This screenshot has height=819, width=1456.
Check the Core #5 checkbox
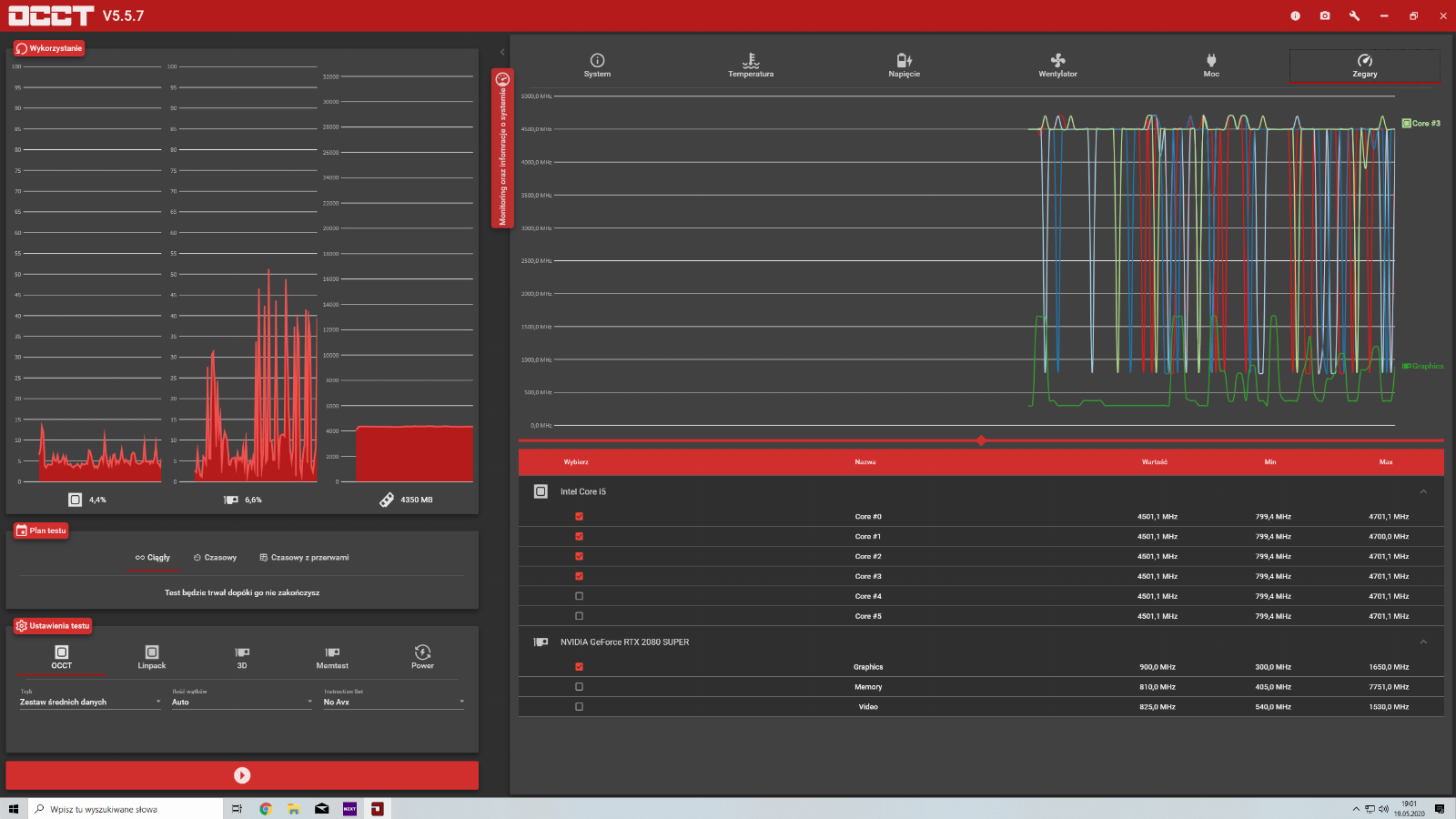pyautogui.click(x=579, y=616)
